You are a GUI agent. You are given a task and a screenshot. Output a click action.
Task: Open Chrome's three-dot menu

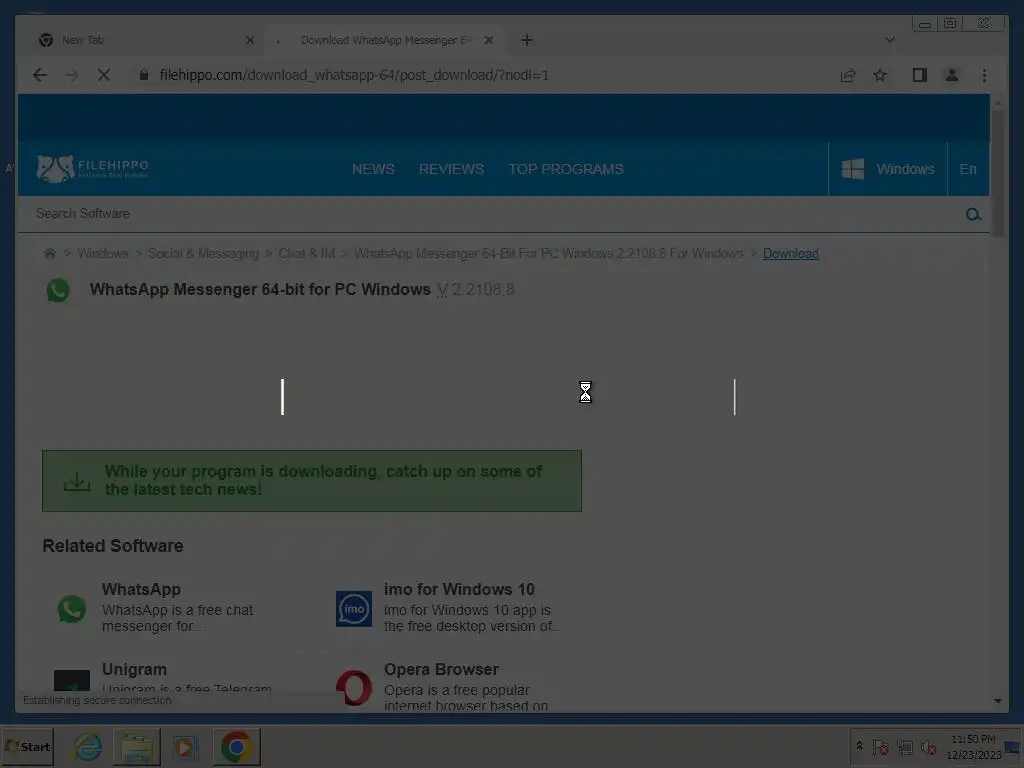[x=984, y=75]
